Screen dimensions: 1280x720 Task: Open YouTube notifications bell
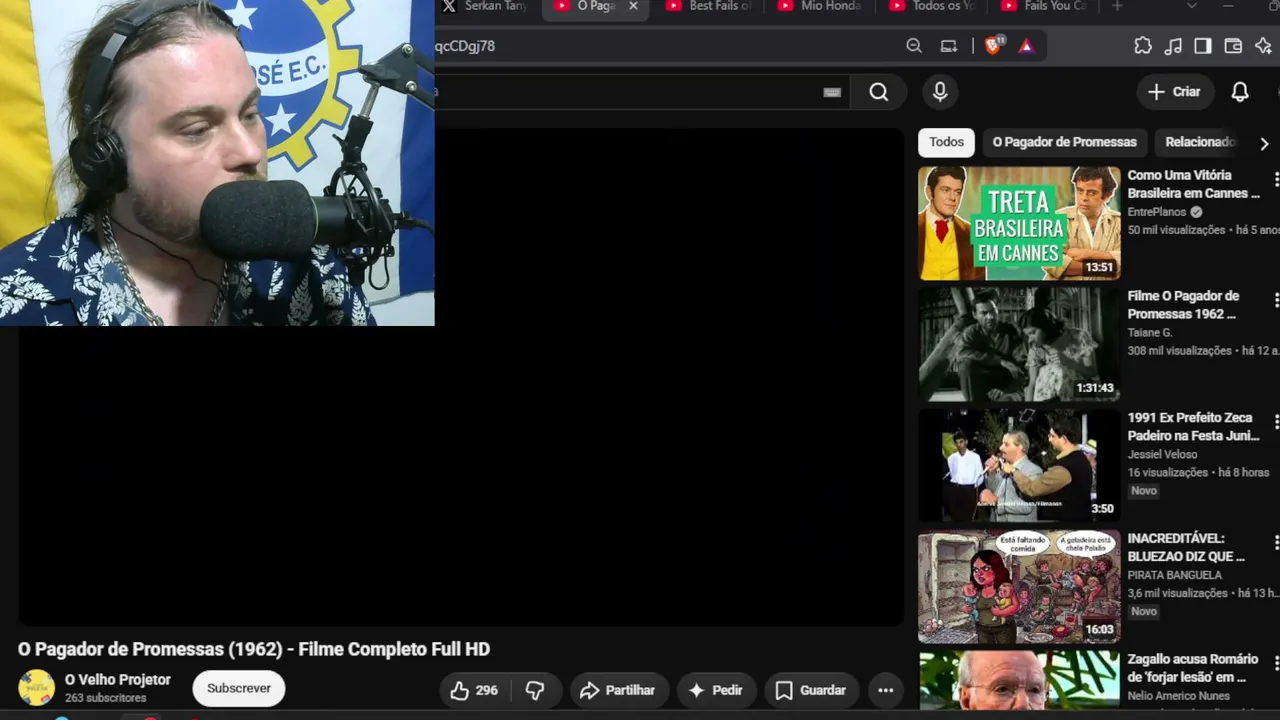pos(1240,92)
